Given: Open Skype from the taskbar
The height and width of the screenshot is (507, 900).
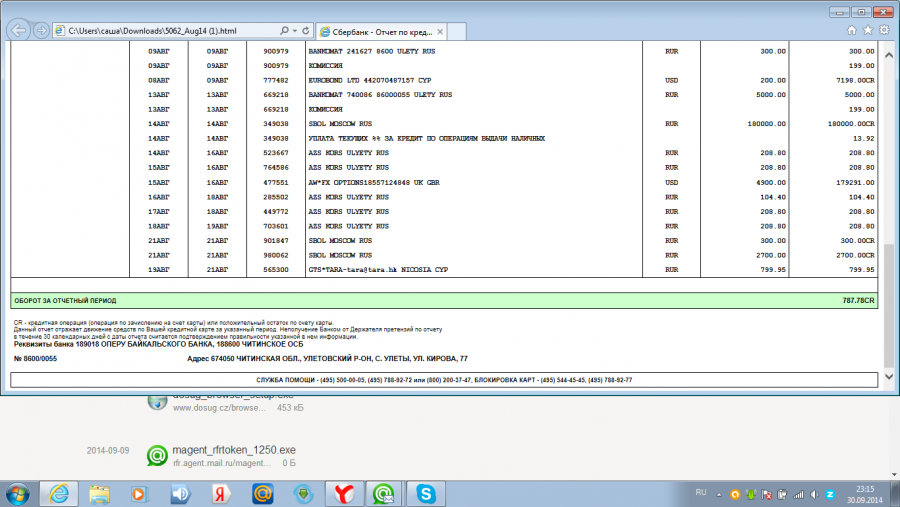Looking at the screenshot, I should (x=425, y=494).
